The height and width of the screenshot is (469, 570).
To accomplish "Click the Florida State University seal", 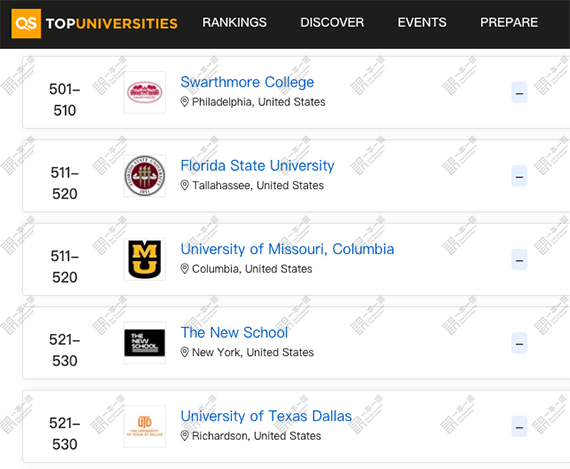I will tap(145, 176).
